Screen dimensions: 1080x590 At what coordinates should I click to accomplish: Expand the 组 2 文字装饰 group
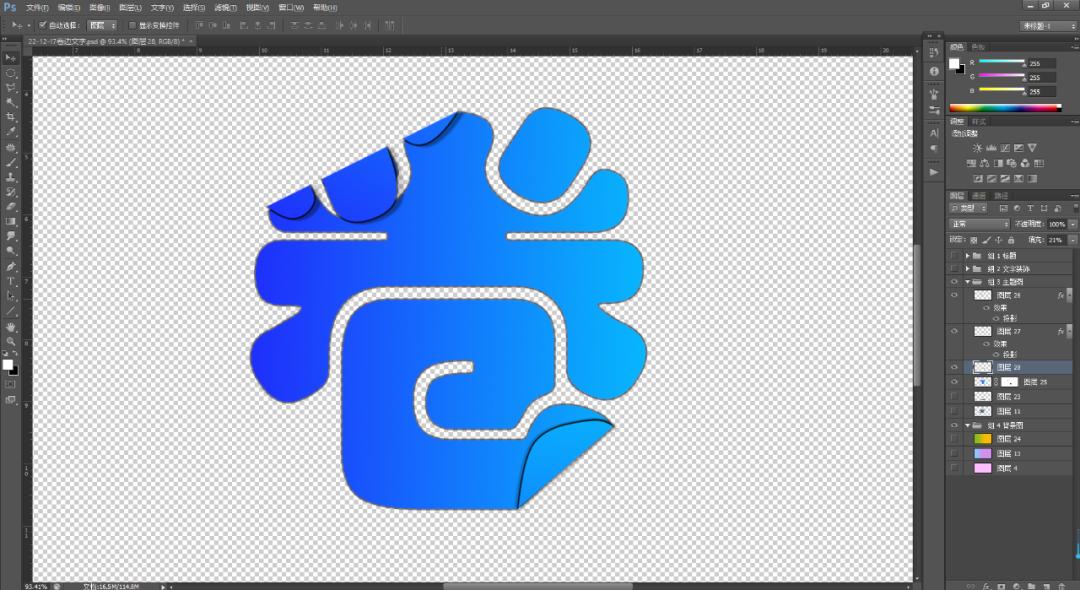[x=968, y=268]
